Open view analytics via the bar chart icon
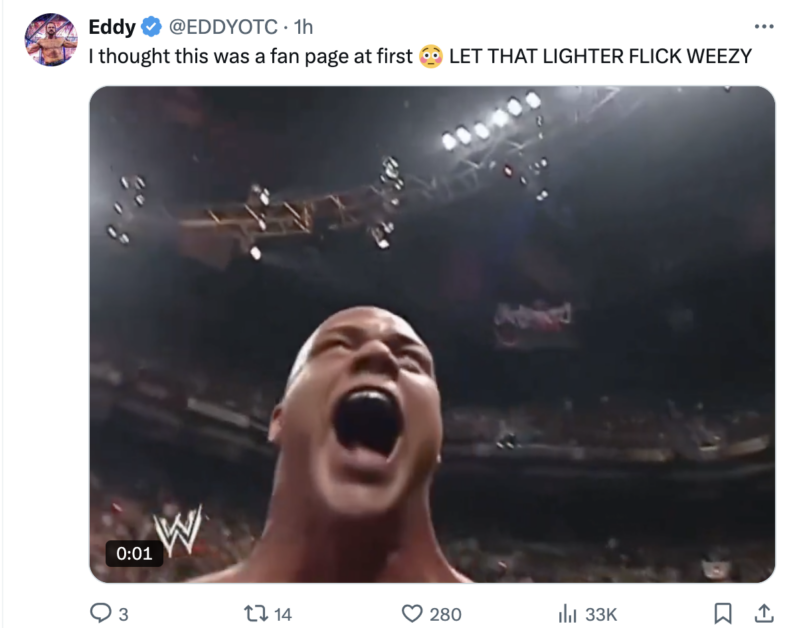This screenshot has width=797, height=628. click(x=567, y=614)
